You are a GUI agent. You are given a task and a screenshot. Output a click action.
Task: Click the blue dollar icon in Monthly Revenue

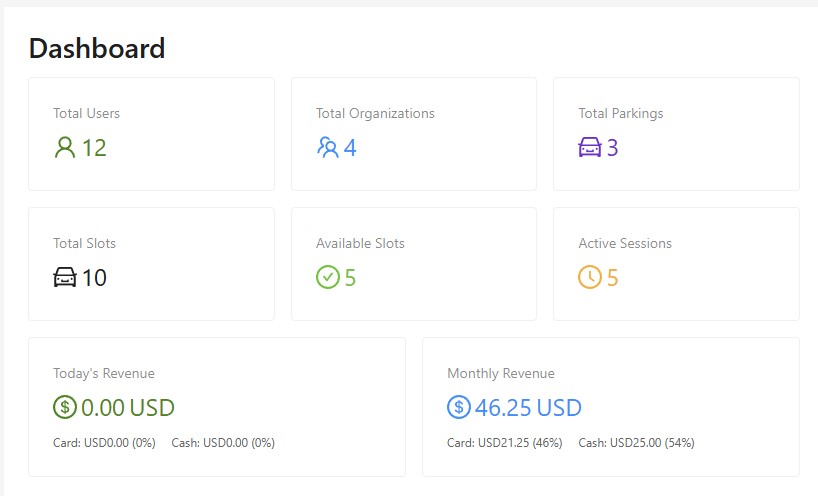click(459, 408)
